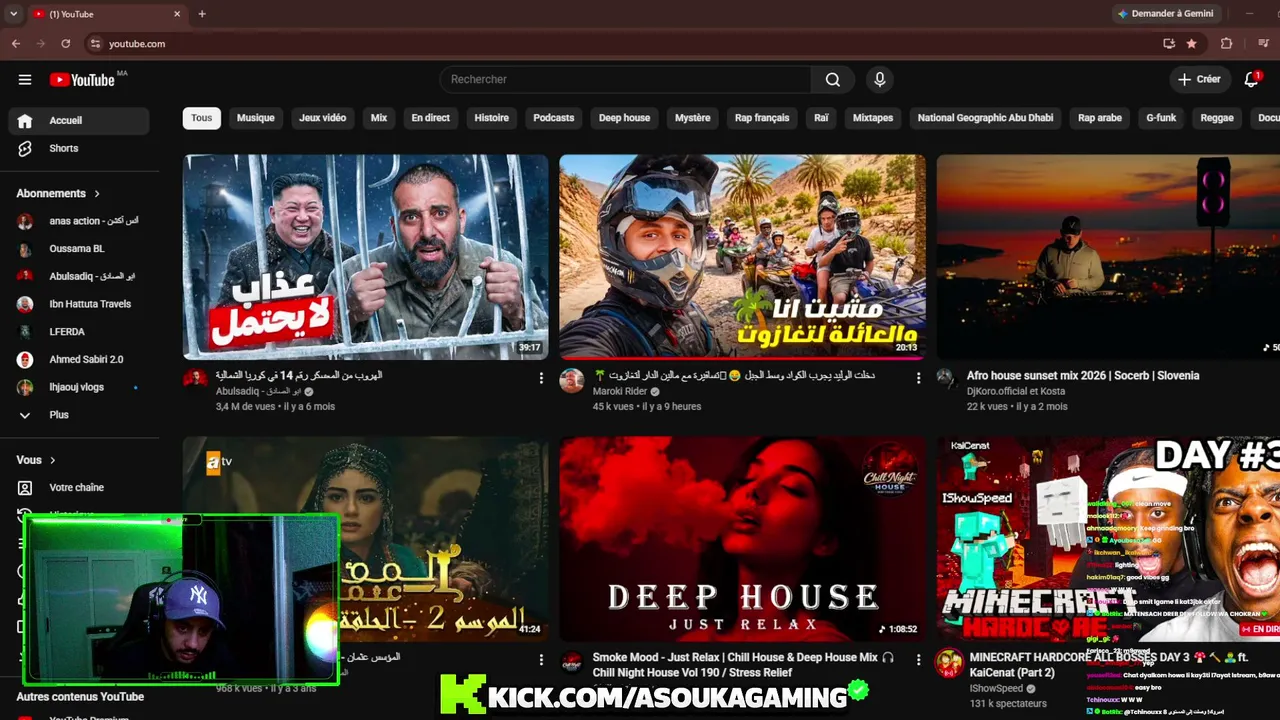Screen dimensions: 1280x720
Task: Open Ihjaouj vlogs channel in sidebar
Action: [79, 387]
